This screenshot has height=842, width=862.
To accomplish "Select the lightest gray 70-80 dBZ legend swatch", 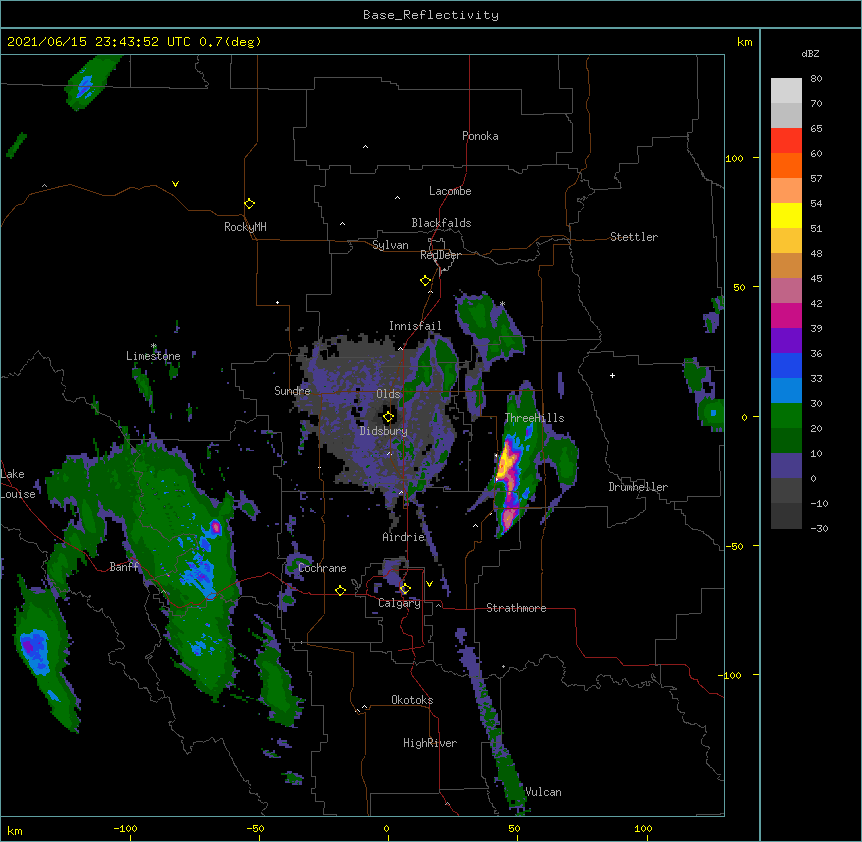I will (x=786, y=91).
